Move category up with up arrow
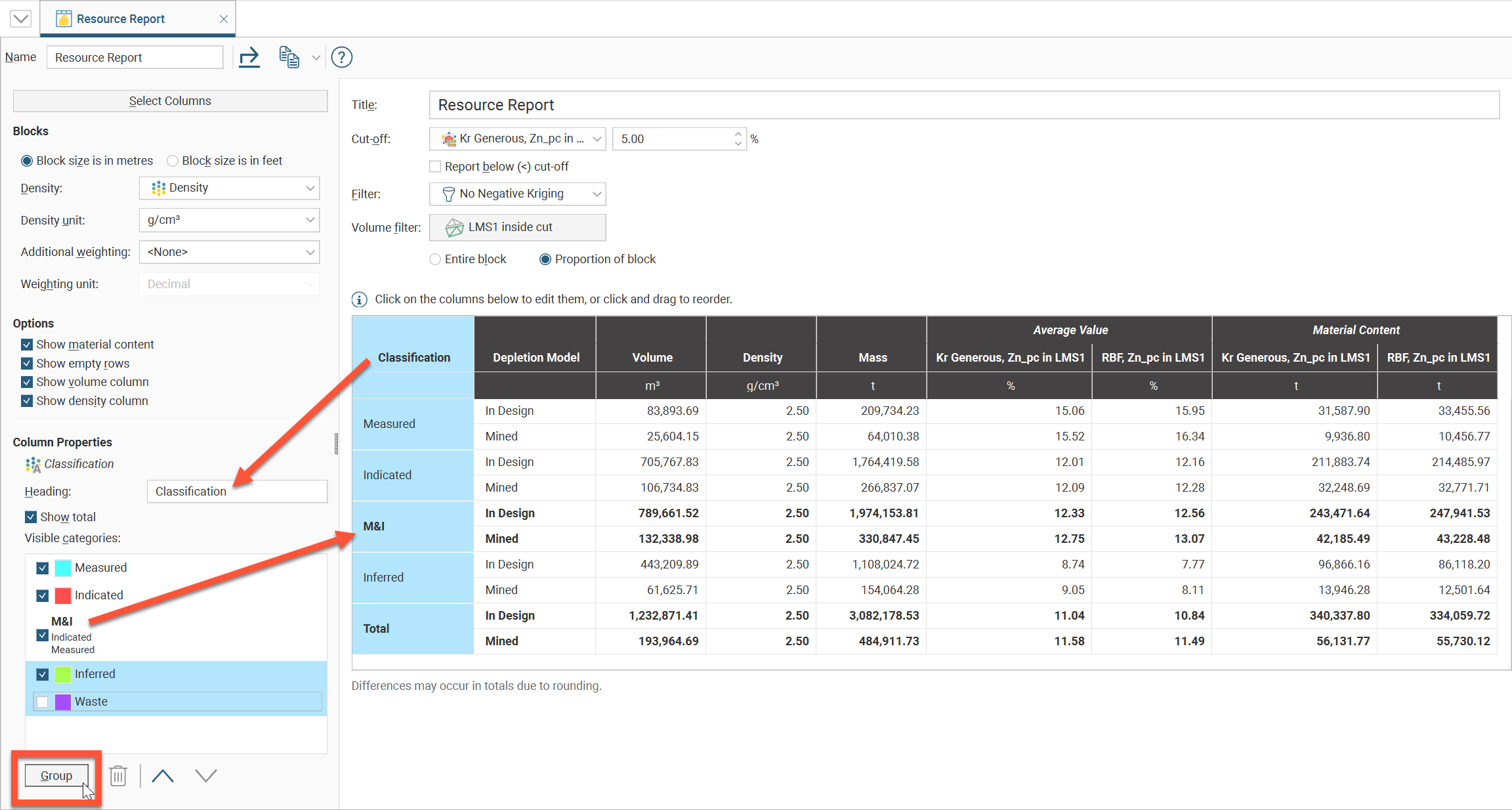Image resolution: width=1512 pixels, height=810 pixels. pos(163,776)
